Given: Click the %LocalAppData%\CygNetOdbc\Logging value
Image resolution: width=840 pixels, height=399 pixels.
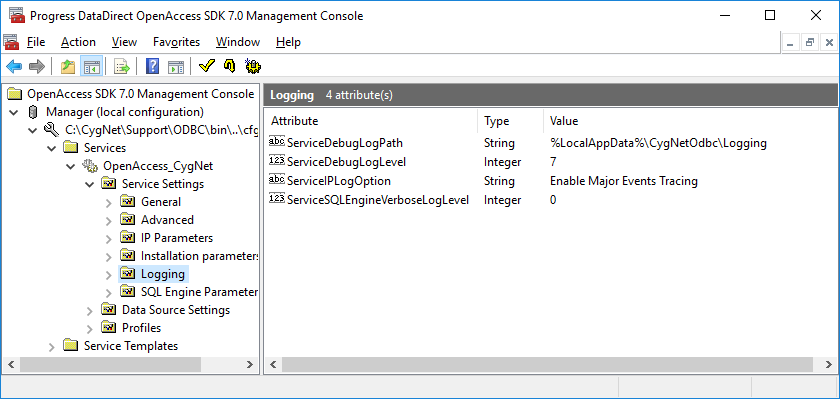Looking at the screenshot, I should tap(658, 143).
